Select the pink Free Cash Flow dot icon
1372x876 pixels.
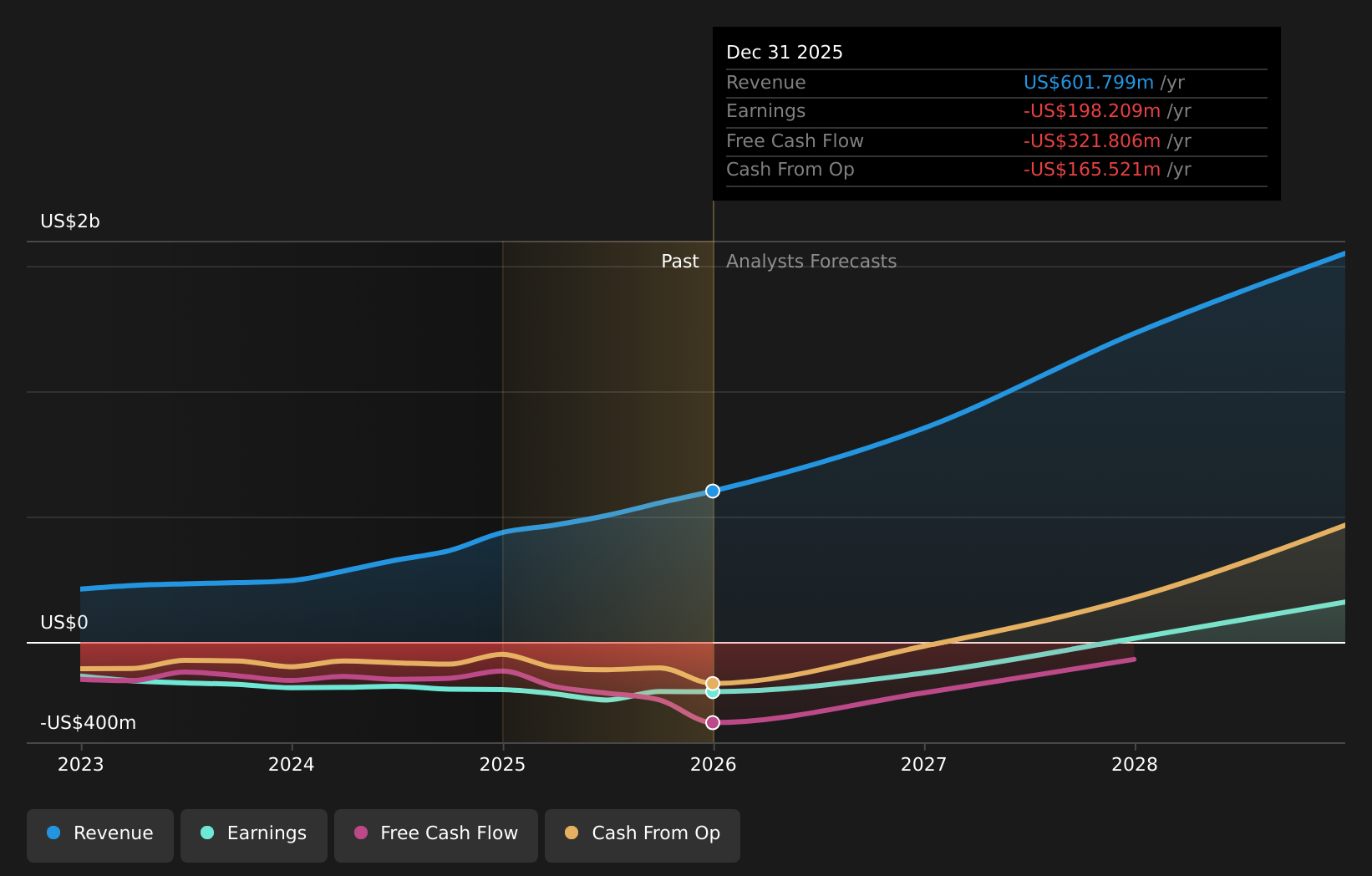point(360,833)
